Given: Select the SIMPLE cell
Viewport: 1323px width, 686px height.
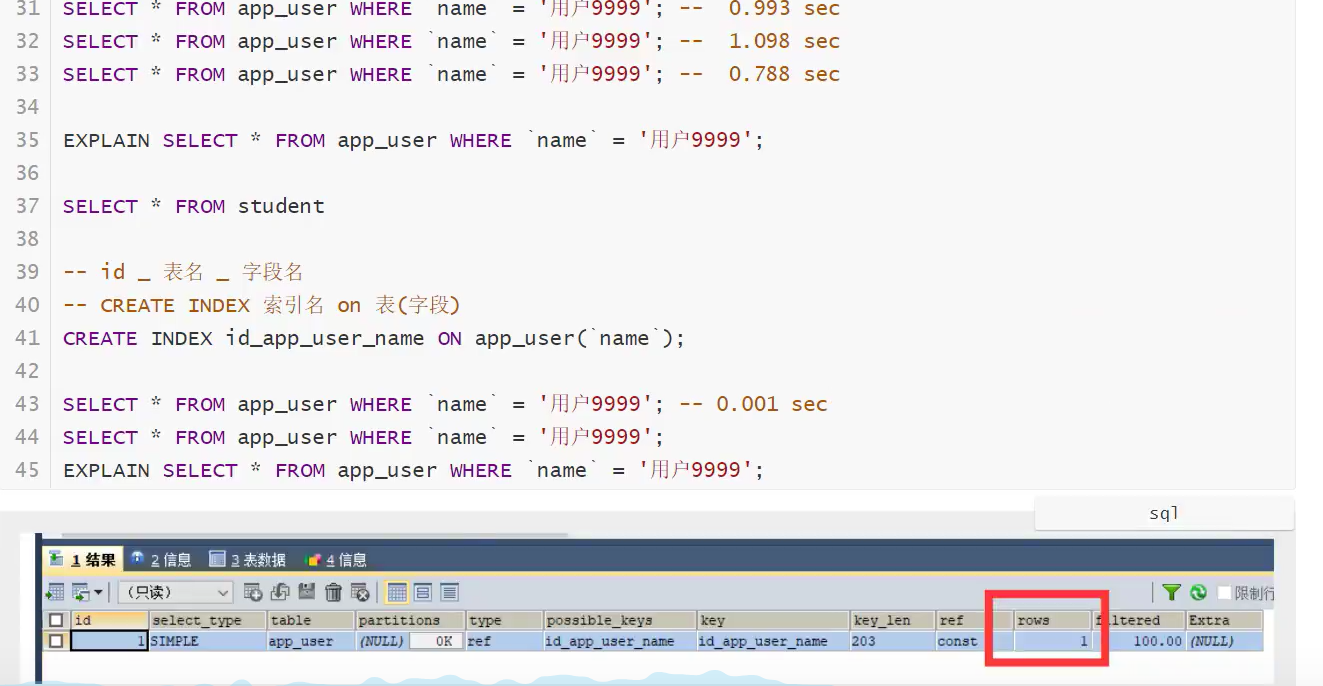Looking at the screenshot, I should [x=208, y=641].
